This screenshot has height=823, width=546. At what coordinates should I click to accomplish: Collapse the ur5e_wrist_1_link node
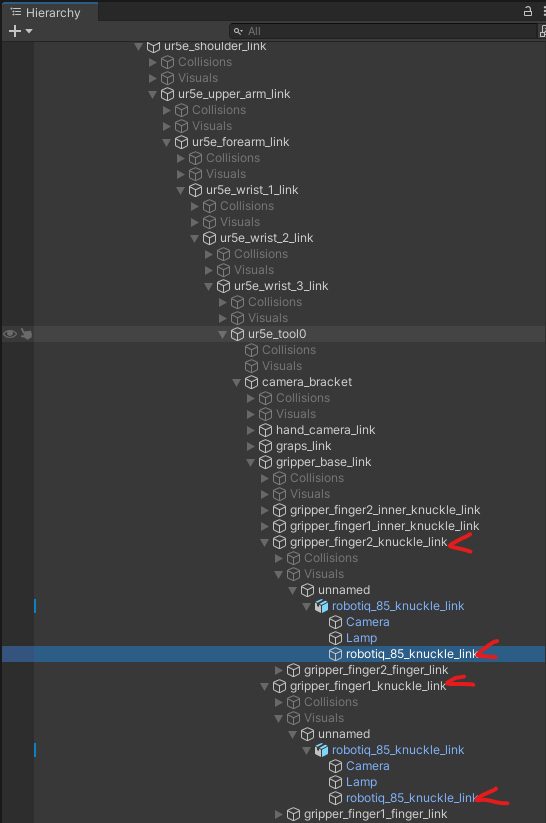(x=181, y=191)
